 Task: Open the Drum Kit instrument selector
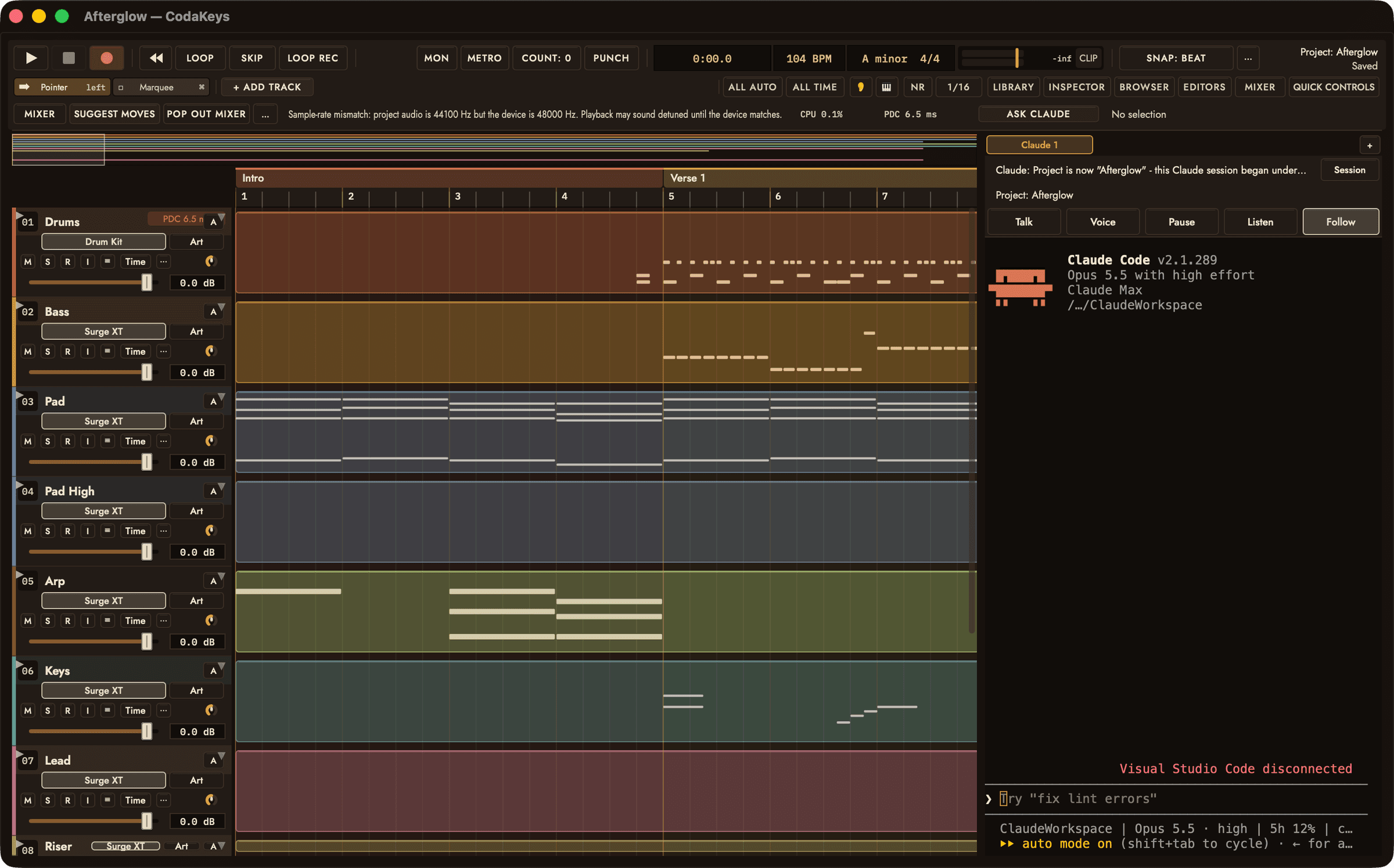(x=103, y=242)
